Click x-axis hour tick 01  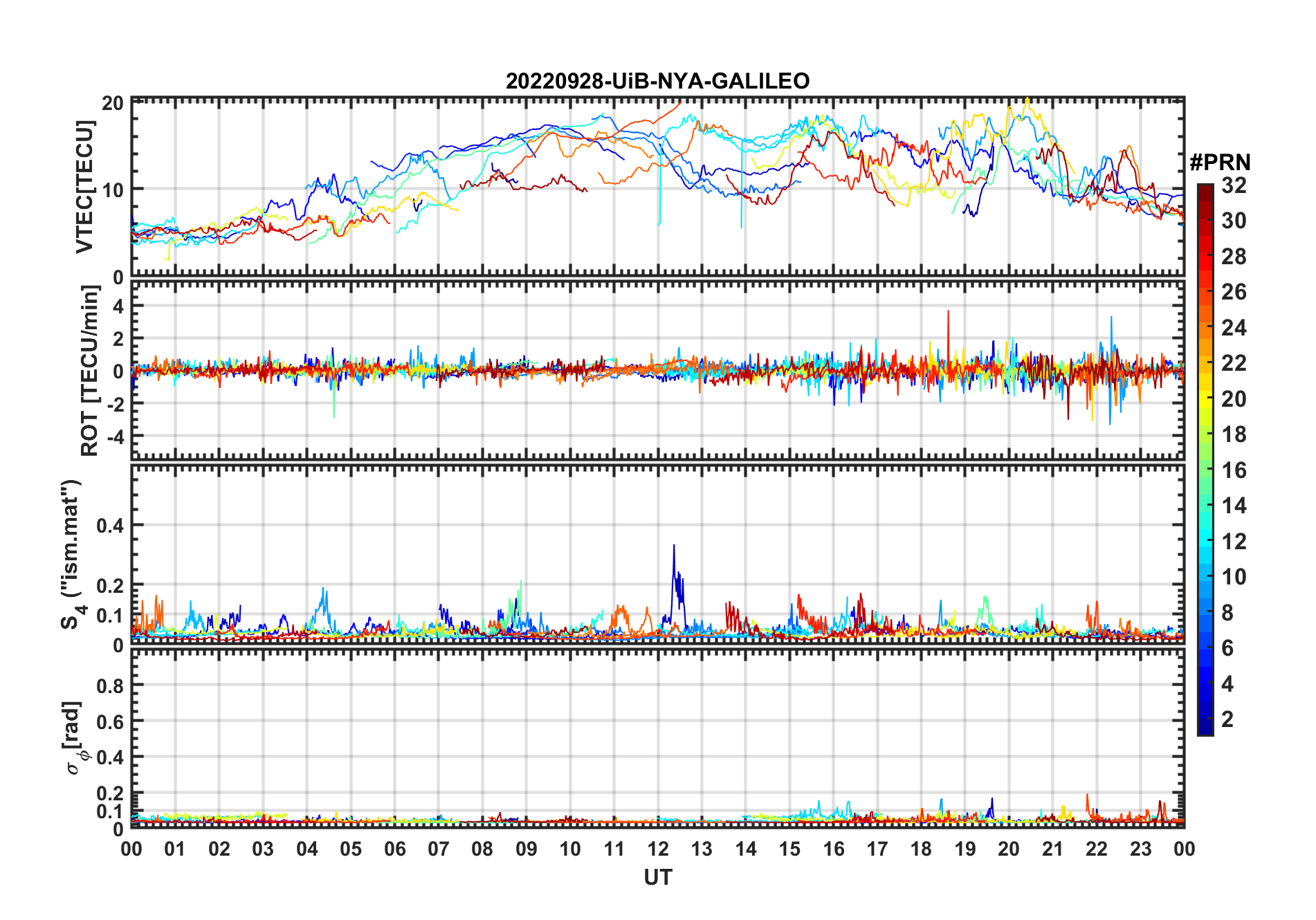[x=175, y=849]
